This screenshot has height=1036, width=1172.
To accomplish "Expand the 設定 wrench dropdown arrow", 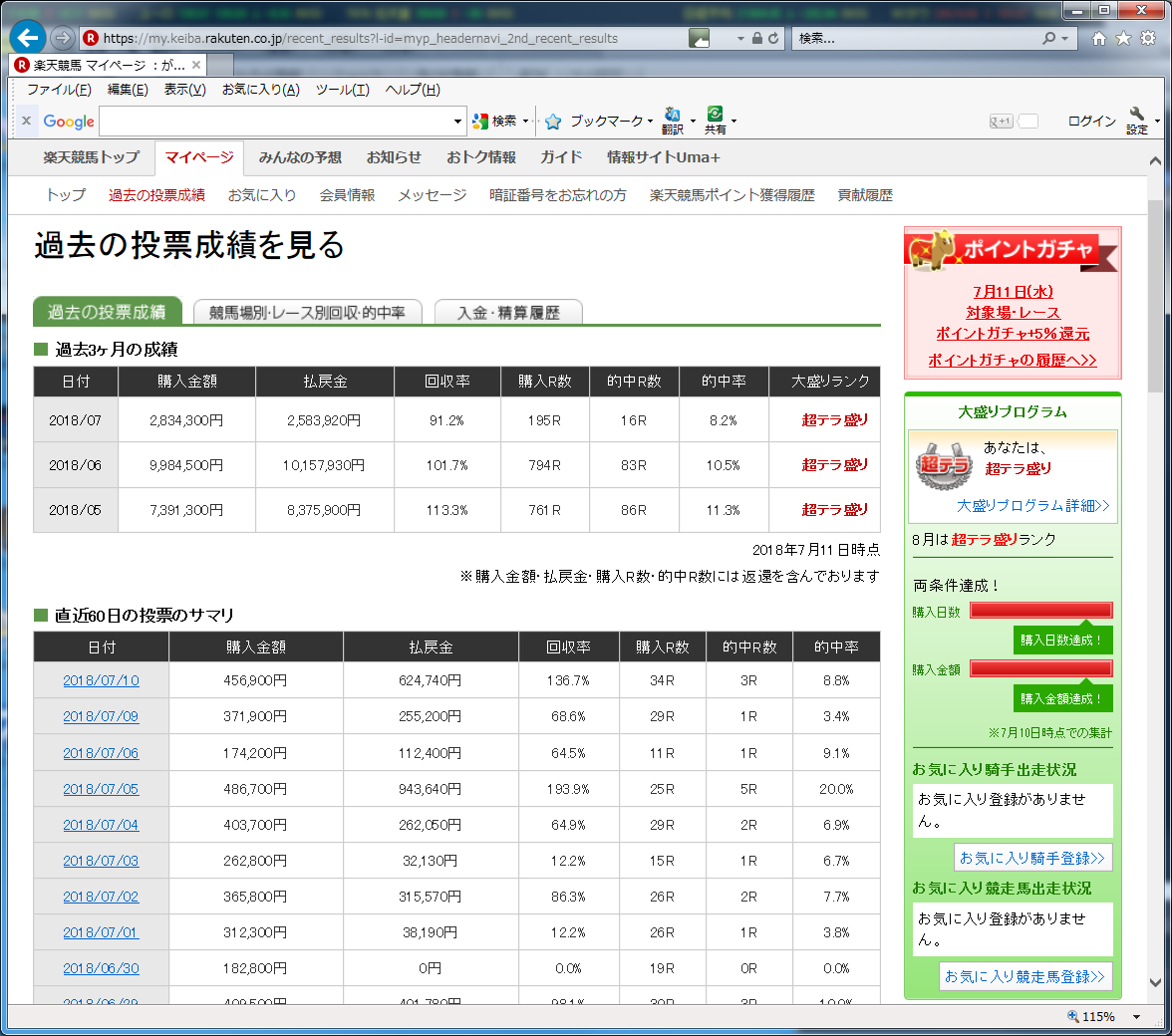I will click(1157, 121).
